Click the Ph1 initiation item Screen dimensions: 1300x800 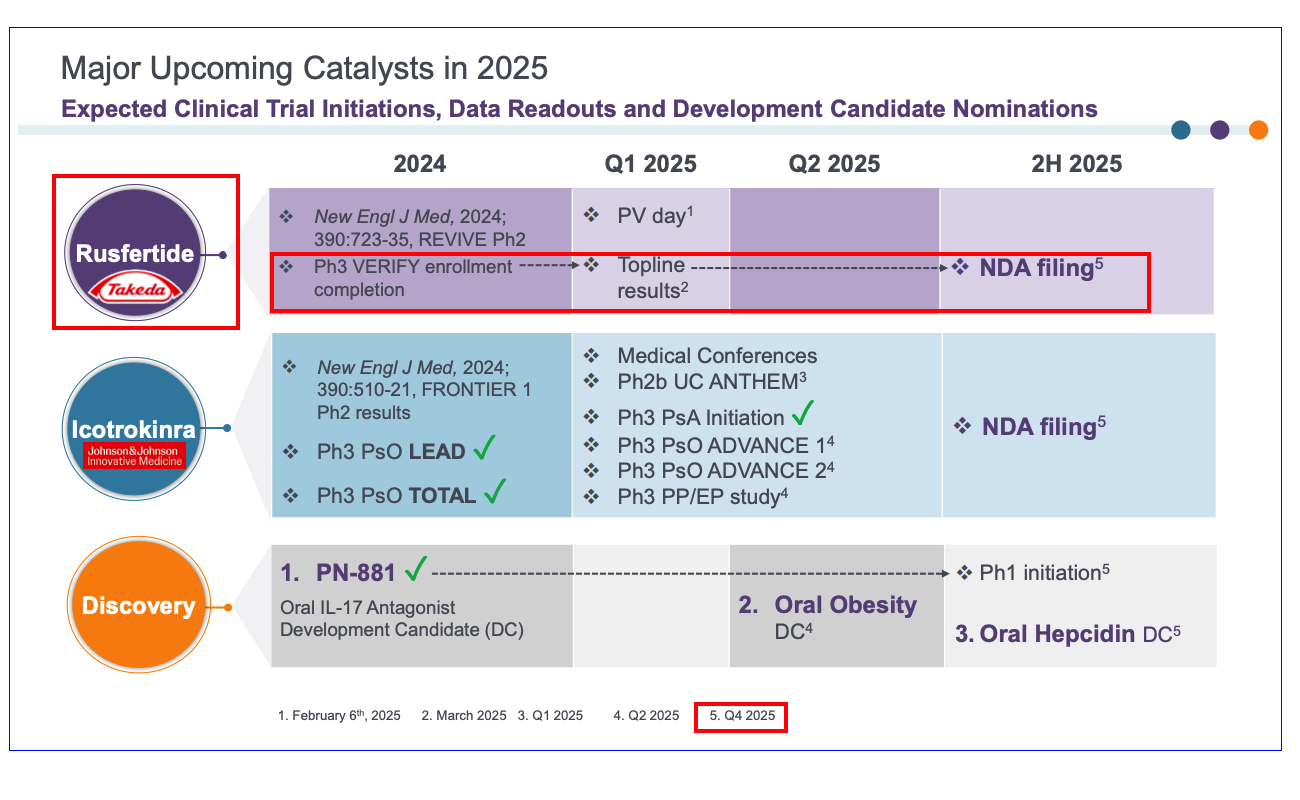pyautogui.click(x=1045, y=573)
